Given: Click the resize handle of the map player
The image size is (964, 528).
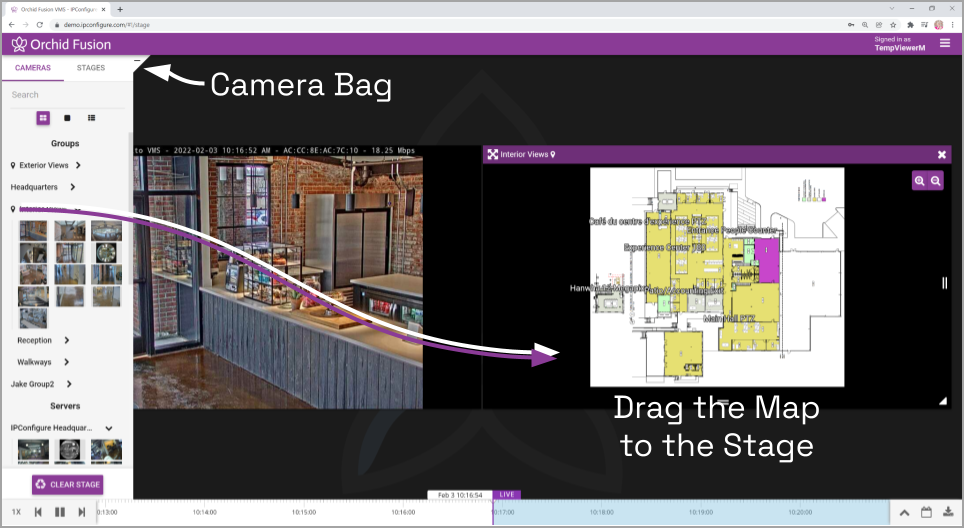Looking at the screenshot, I should click(x=943, y=401).
